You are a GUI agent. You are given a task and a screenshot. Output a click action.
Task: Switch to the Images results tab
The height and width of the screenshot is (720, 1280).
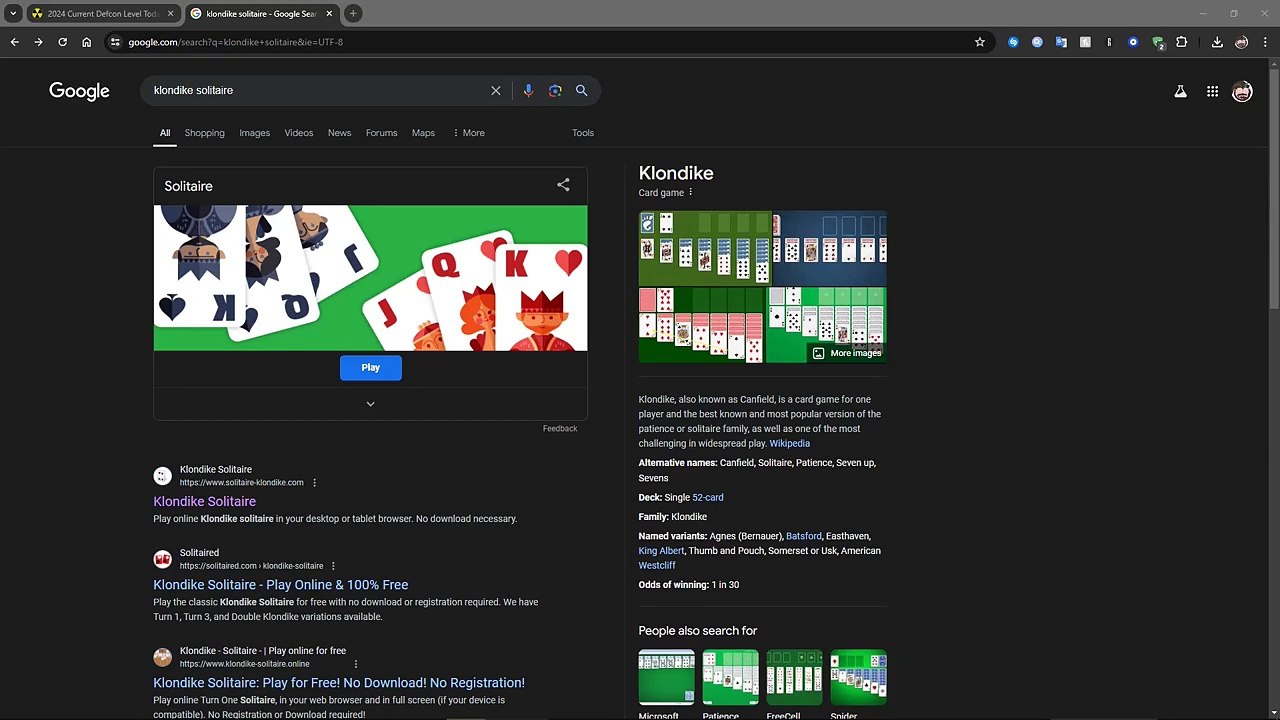[254, 133]
